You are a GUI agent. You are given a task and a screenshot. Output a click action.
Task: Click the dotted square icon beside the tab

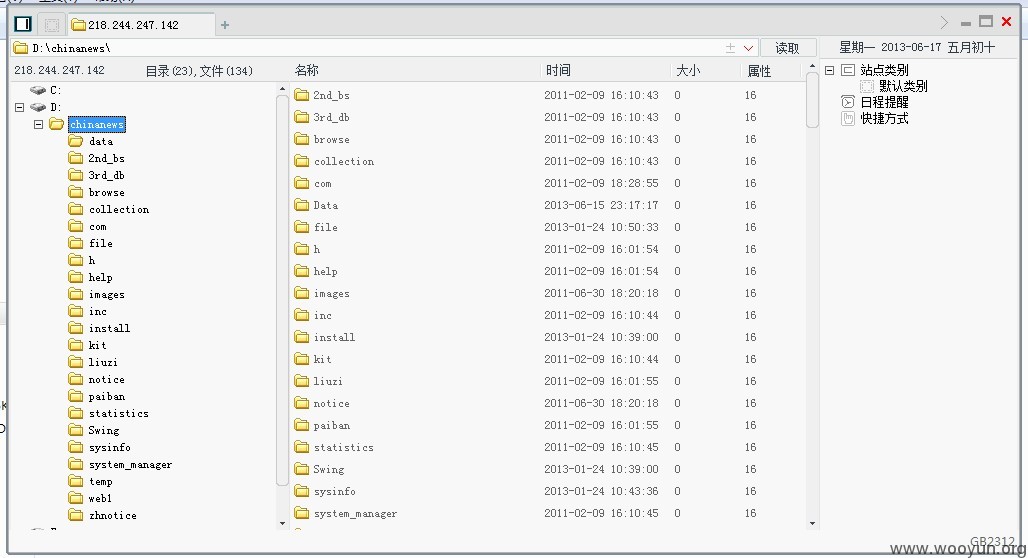[x=52, y=25]
